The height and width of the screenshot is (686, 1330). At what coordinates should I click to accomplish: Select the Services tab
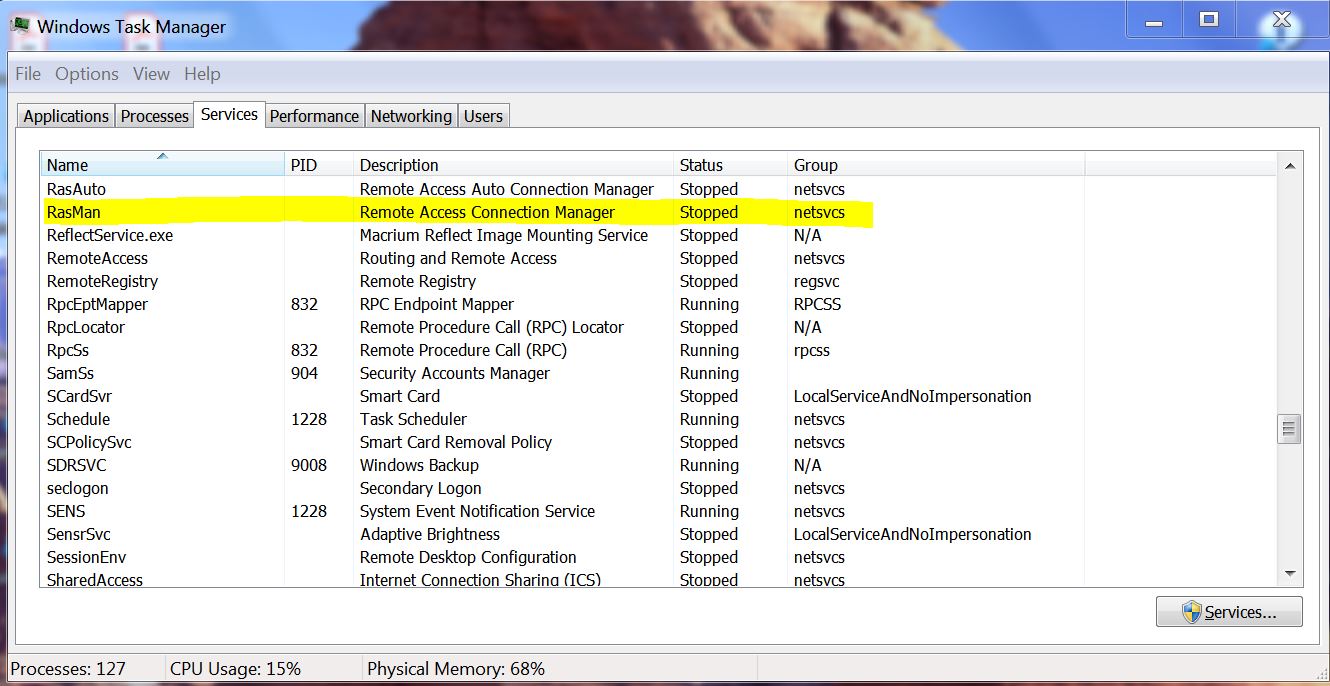[229, 114]
